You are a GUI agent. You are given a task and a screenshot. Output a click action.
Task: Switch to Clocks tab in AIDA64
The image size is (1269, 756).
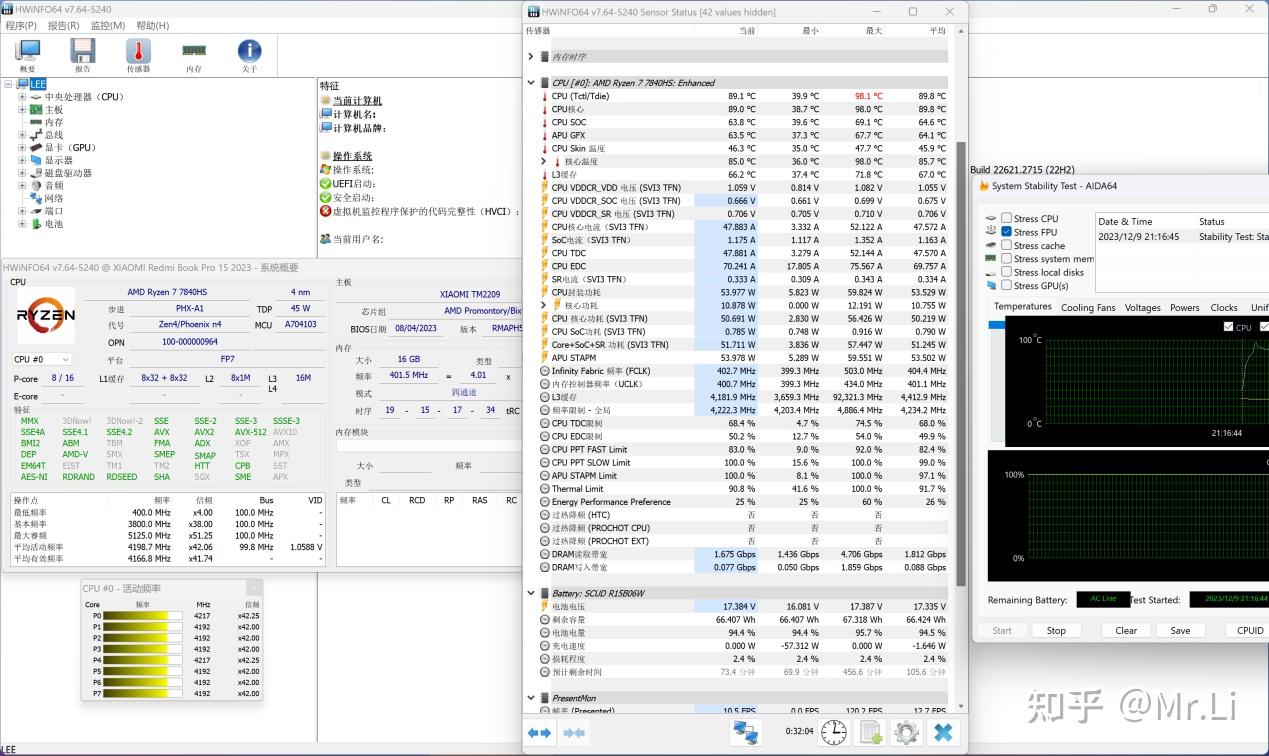[x=1224, y=308]
